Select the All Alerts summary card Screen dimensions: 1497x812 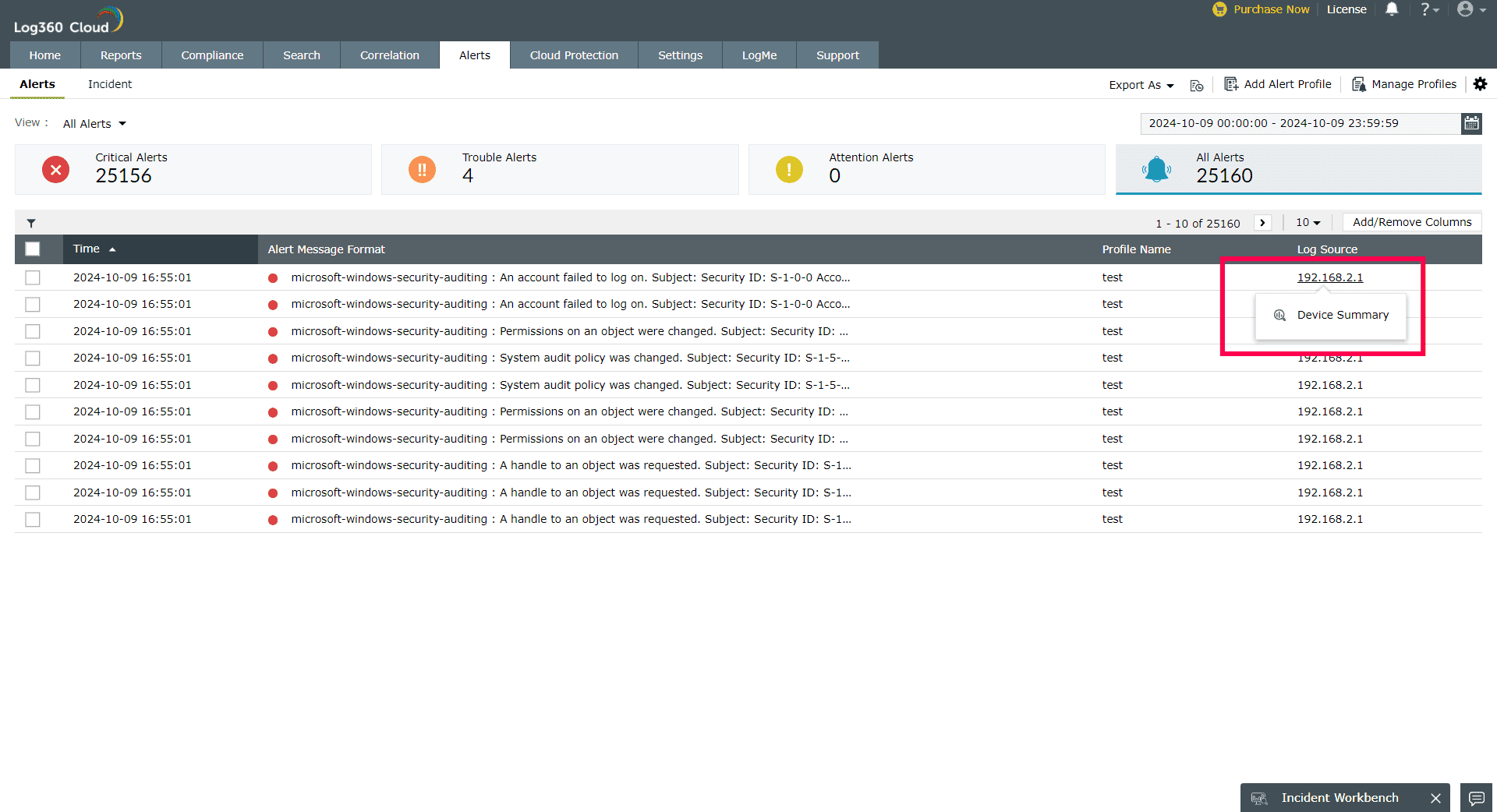click(1299, 169)
